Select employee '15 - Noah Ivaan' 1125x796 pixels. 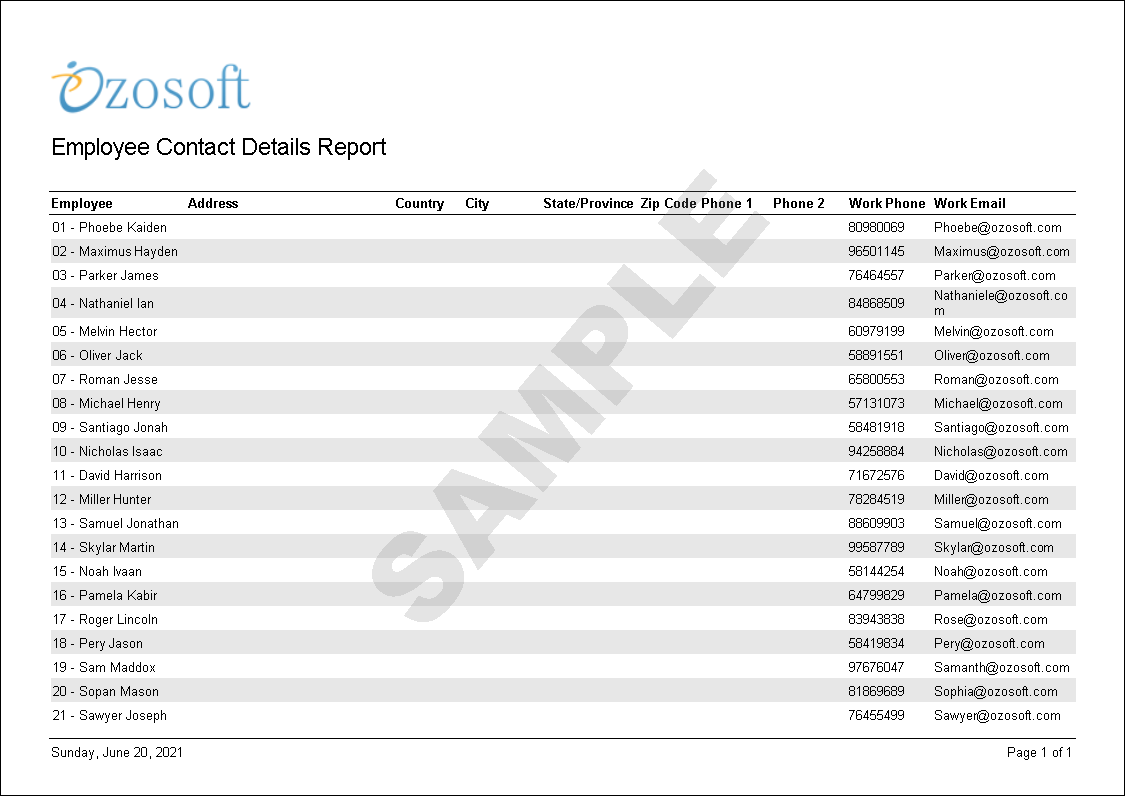(x=98, y=572)
